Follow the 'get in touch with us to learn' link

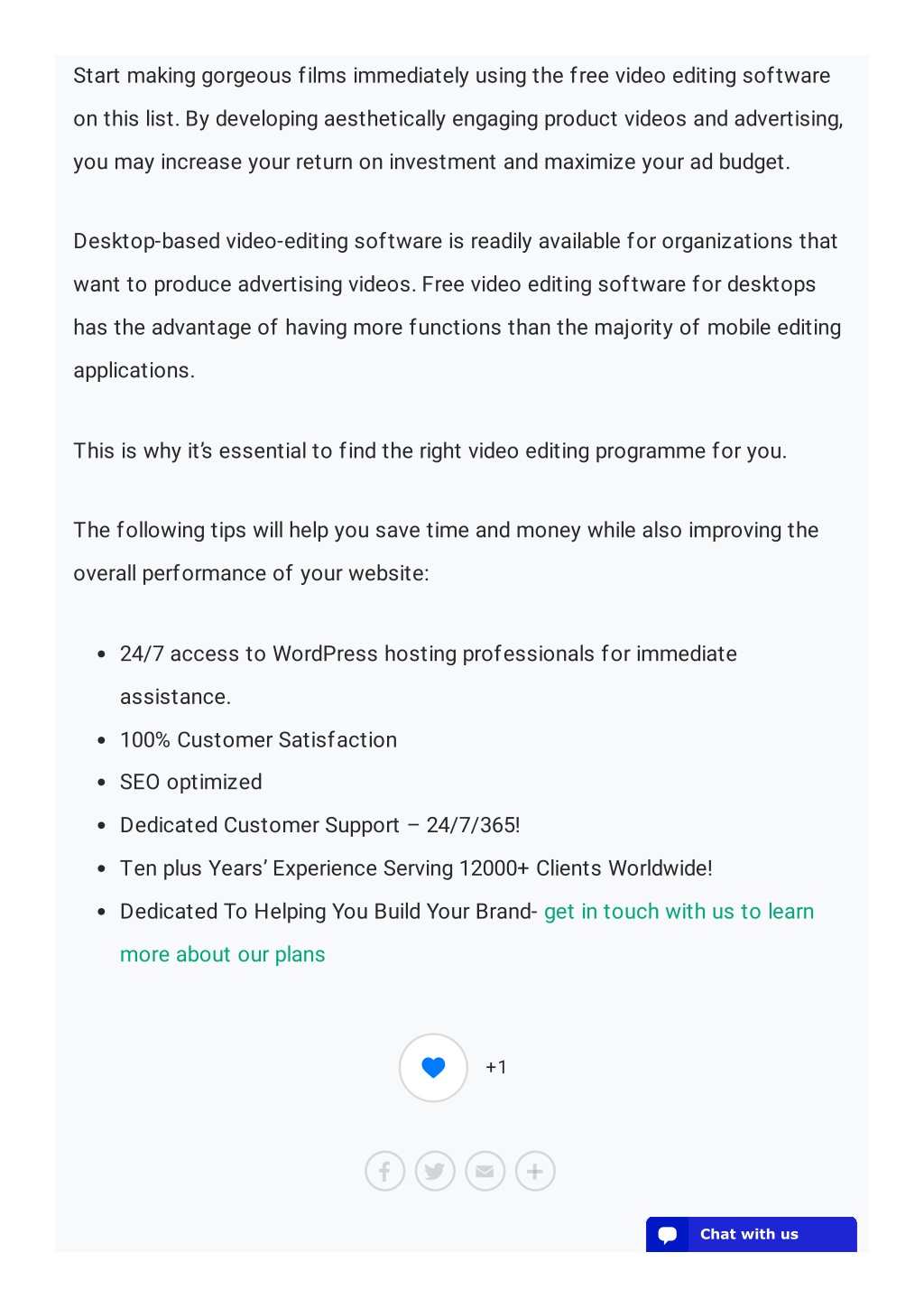(x=679, y=912)
